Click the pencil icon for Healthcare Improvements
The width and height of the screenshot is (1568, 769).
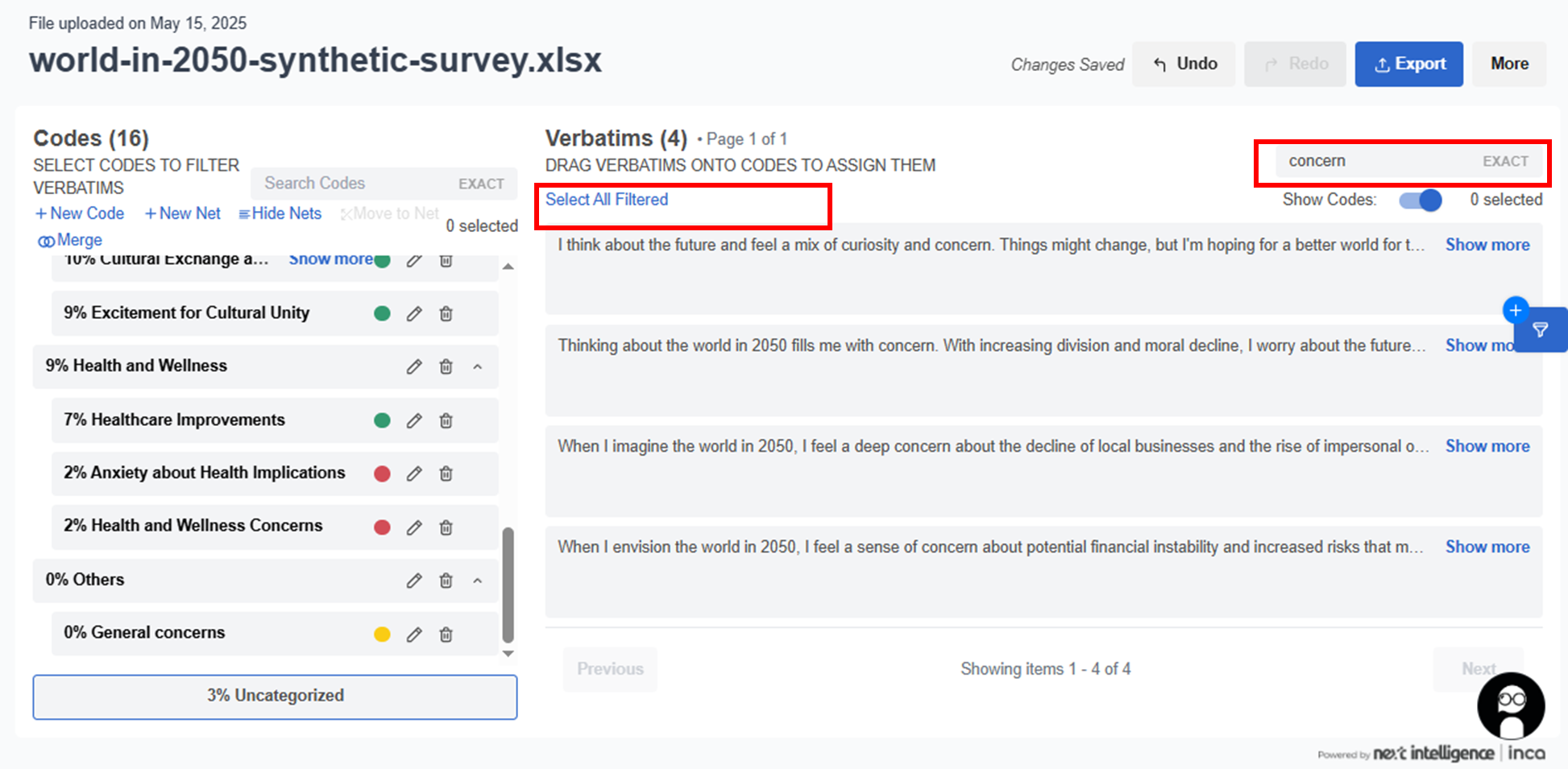[x=414, y=420]
